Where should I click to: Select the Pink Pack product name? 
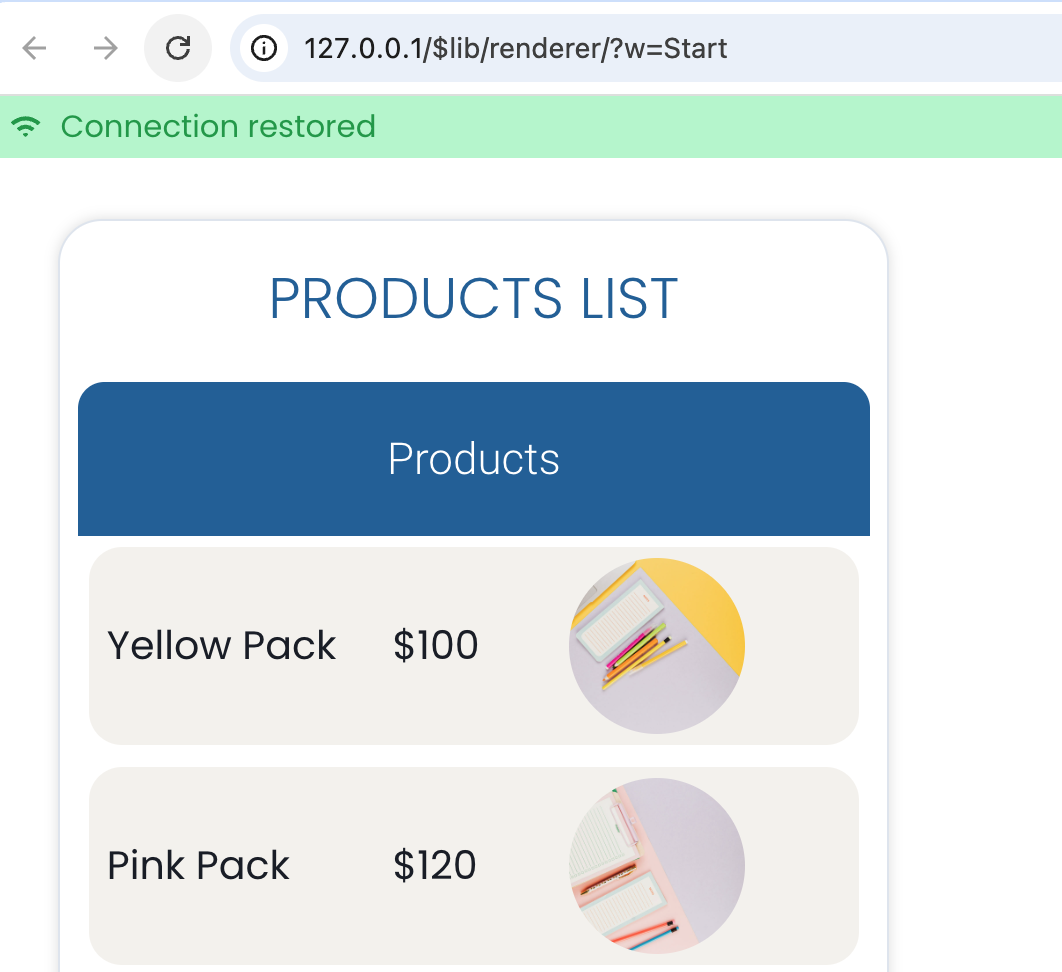click(x=198, y=866)
